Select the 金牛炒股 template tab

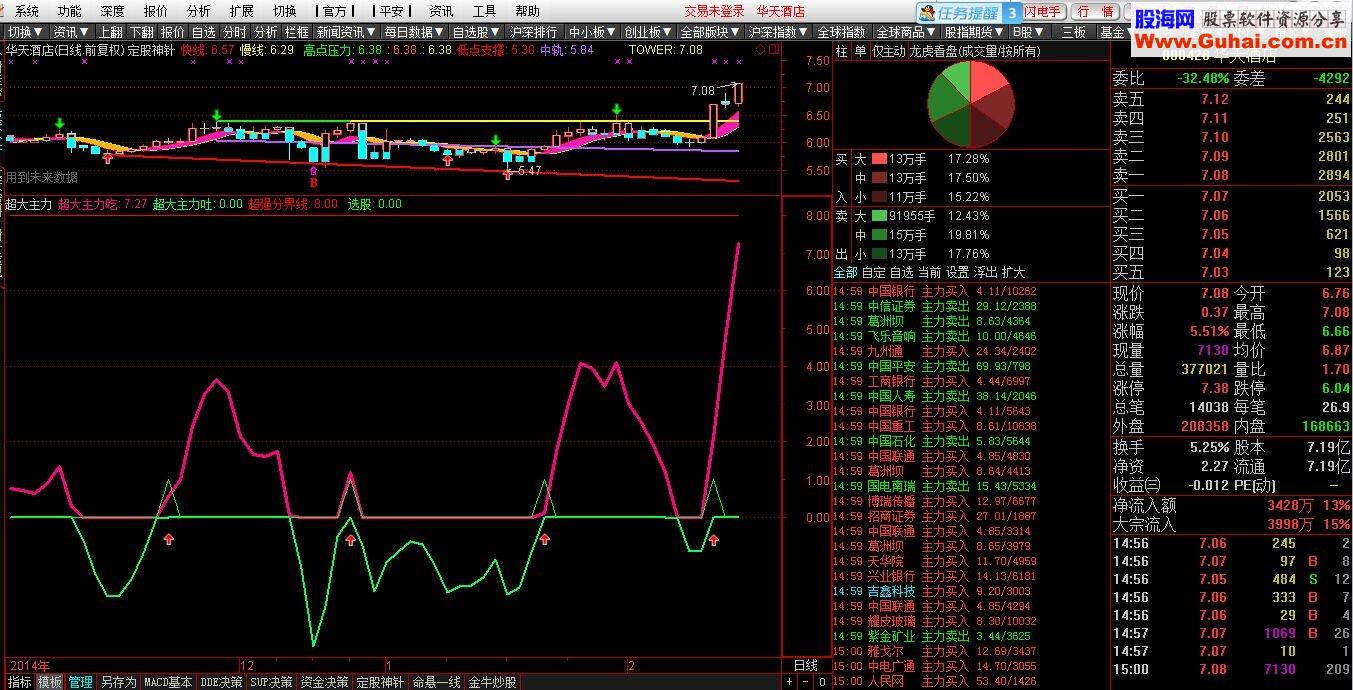[492, 682]
